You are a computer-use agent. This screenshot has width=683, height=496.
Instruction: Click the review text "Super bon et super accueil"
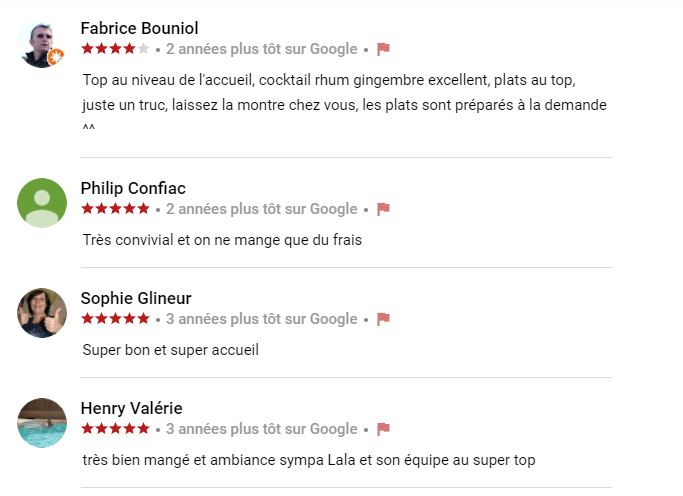171,350
